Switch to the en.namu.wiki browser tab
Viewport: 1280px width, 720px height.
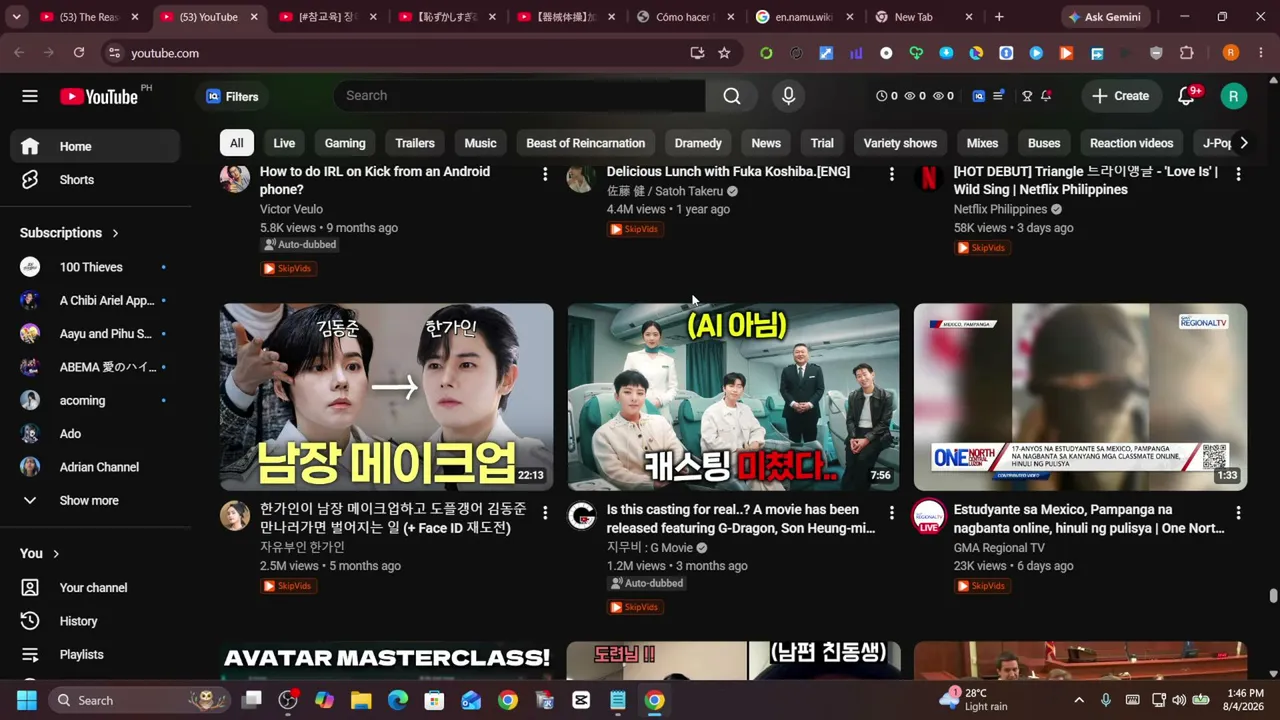803,17
